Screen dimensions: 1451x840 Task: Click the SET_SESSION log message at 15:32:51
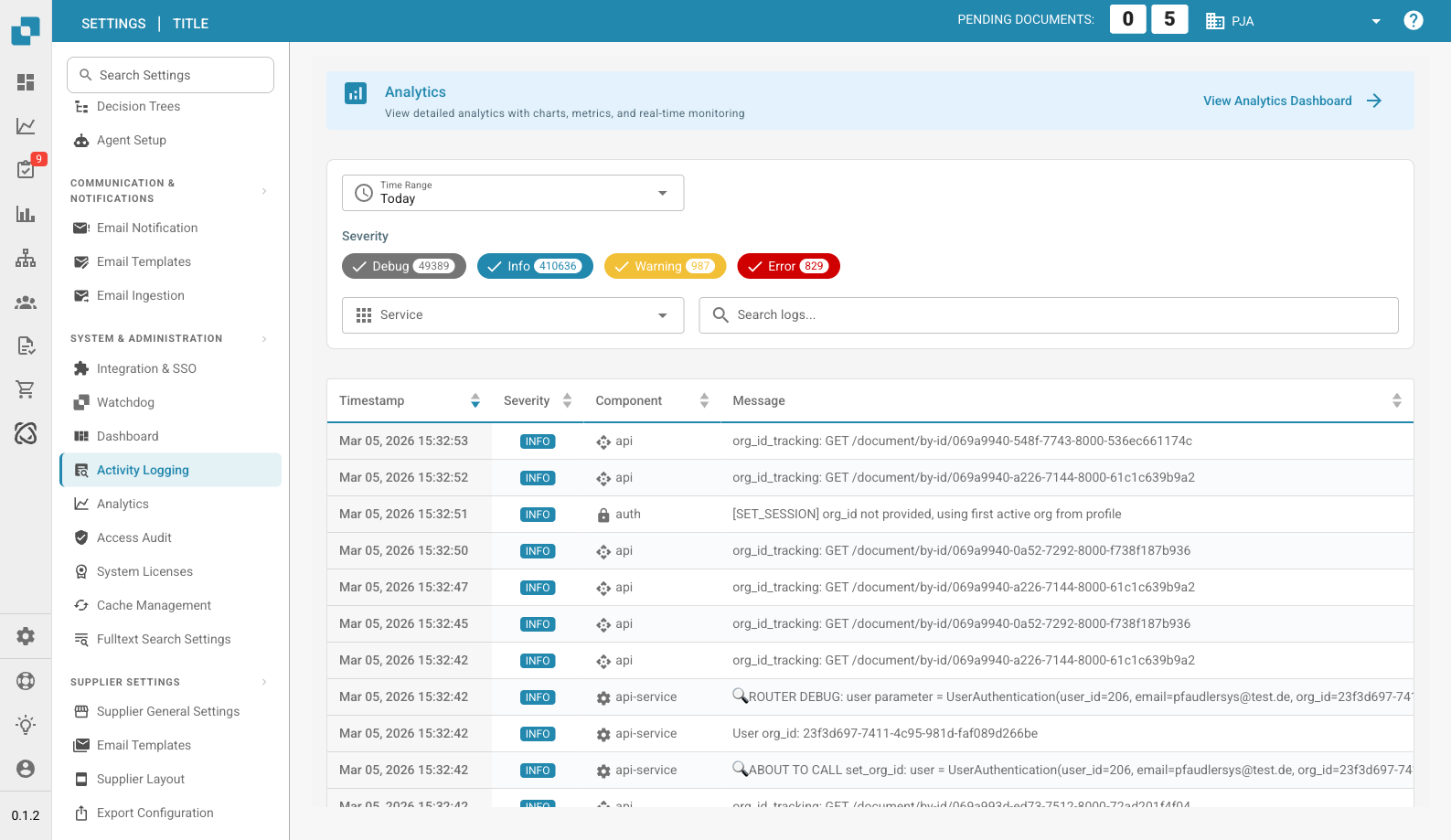point(926,514)
